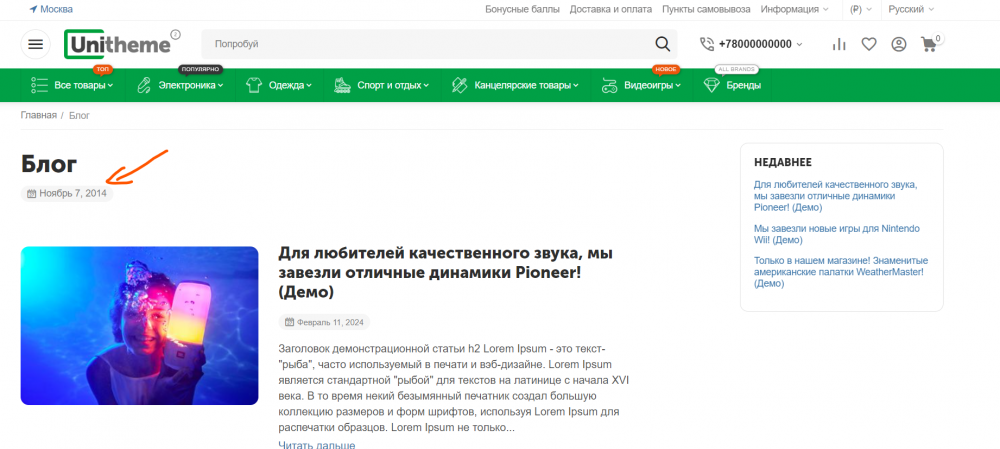The image size is (1000, 449).
Task: Click the Видеоигры gamepad icon
Action: (x=609, y=85)
